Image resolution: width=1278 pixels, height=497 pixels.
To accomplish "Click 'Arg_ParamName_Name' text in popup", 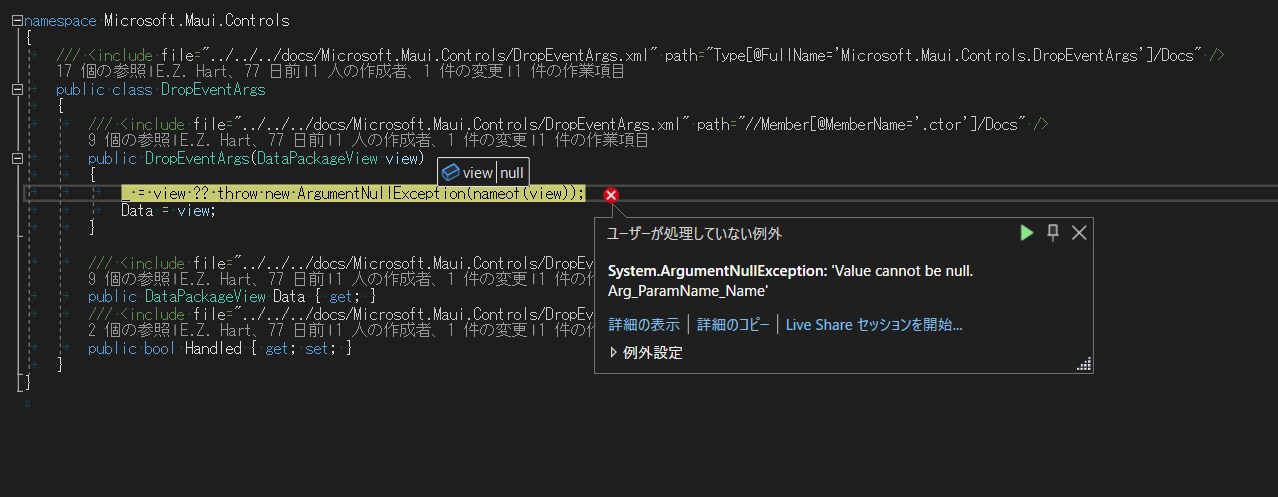I will click(x=688, y=291).
